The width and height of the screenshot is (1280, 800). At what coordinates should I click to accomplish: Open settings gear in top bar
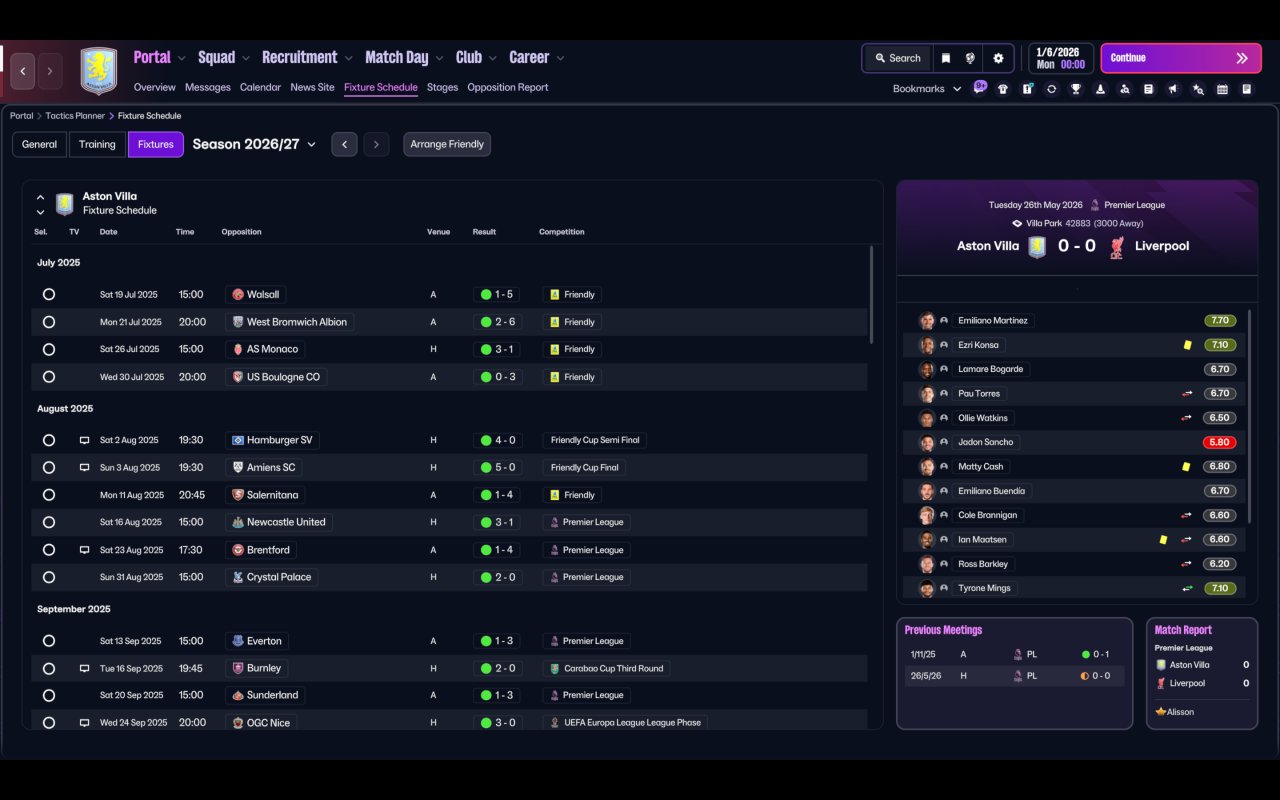pos(998,58)
